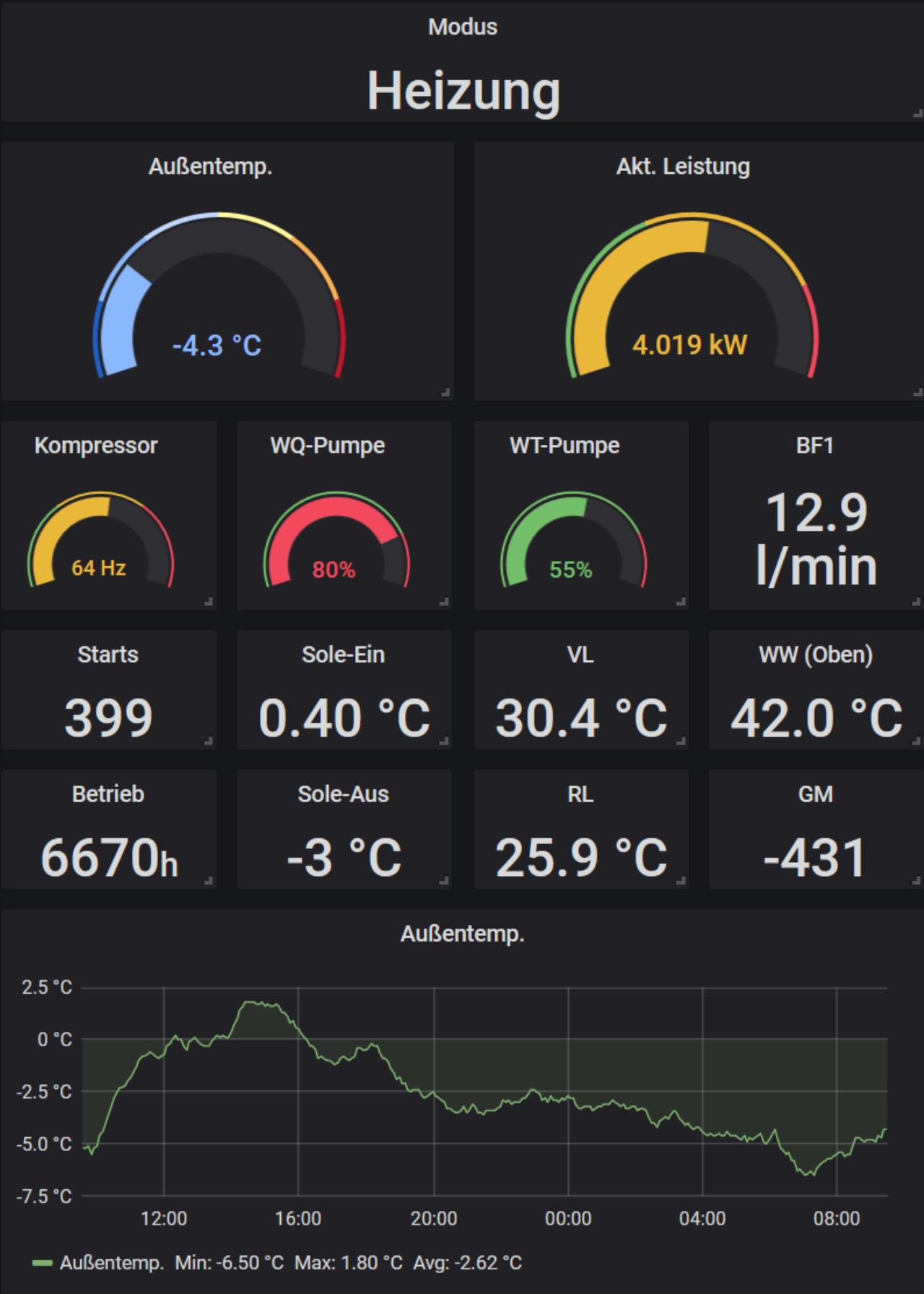Click the 00:00 time axis label
Screen dimensions: 924x1294
(568, 1218)
